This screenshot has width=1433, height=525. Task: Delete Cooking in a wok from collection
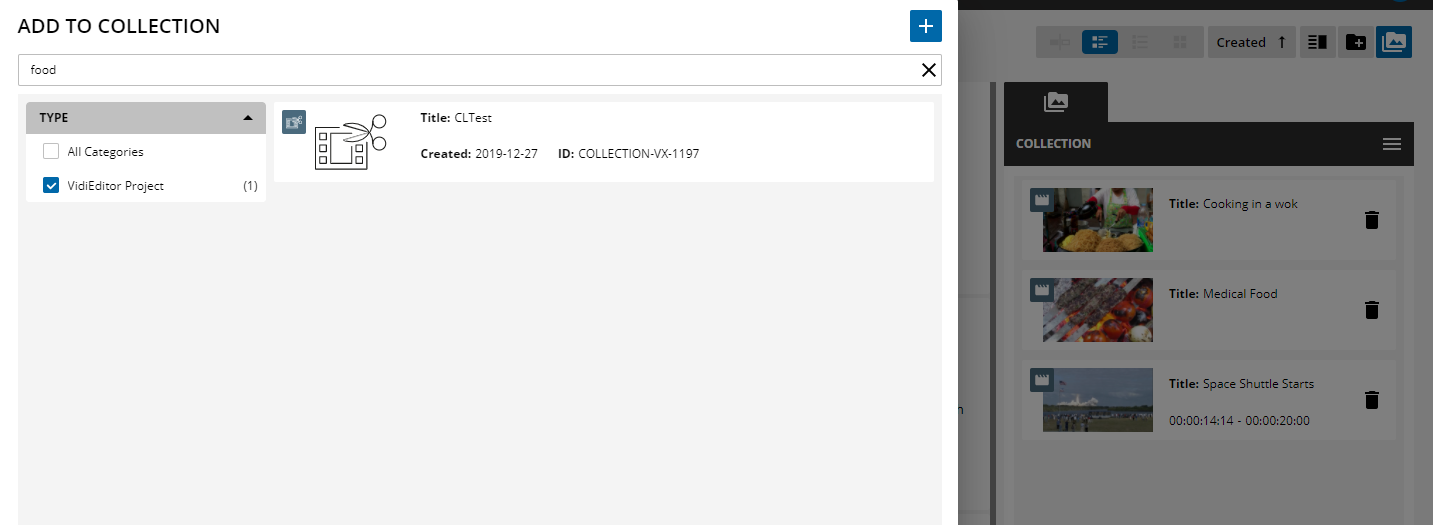(1371, 220)
